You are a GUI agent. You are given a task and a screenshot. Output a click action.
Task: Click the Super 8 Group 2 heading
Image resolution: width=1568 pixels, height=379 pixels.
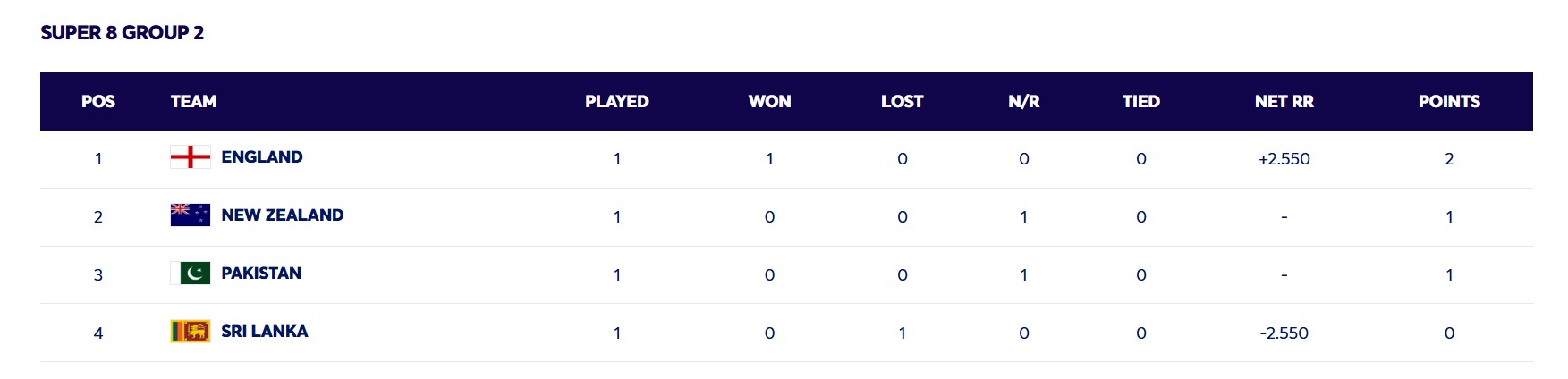click(123, 33)
